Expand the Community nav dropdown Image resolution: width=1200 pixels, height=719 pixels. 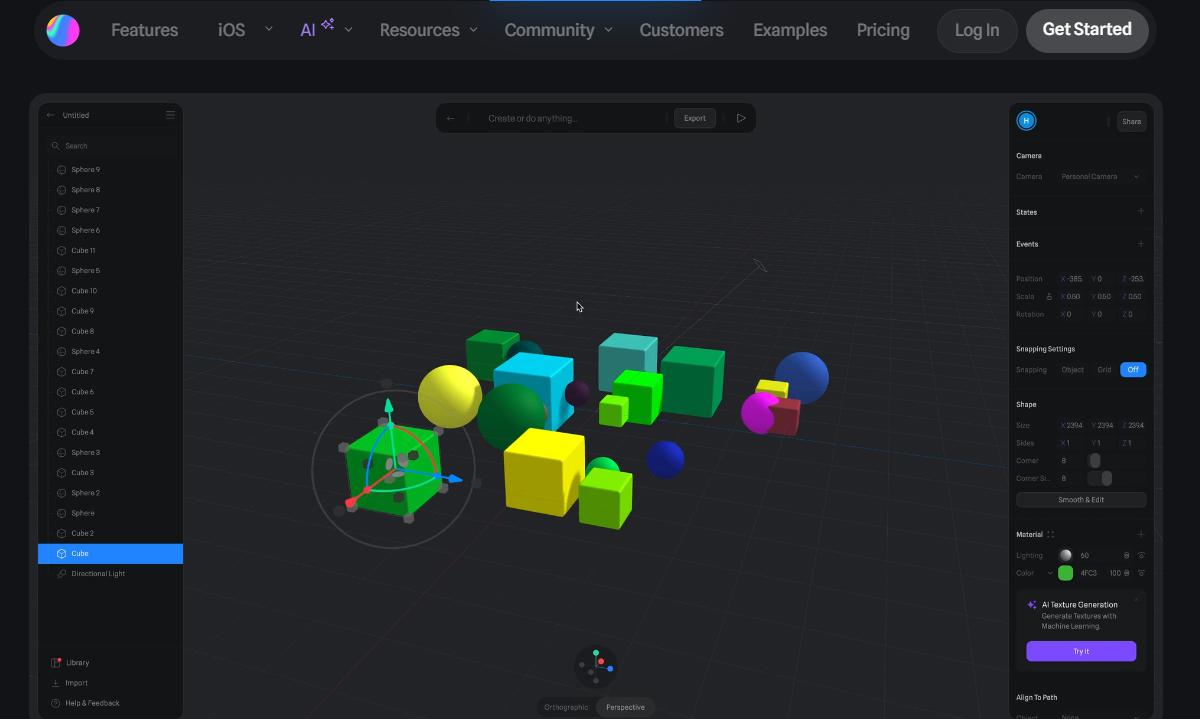[x=608, y=30]
